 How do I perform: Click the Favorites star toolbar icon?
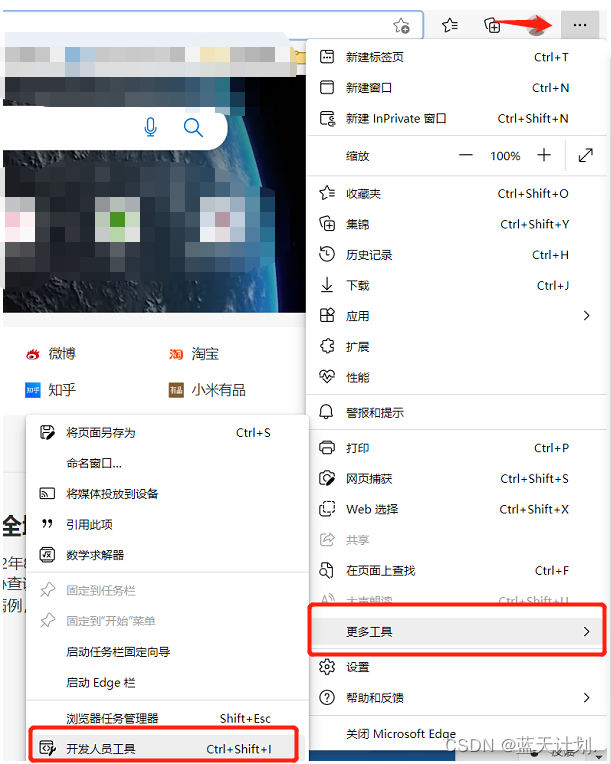pos(449,25)
